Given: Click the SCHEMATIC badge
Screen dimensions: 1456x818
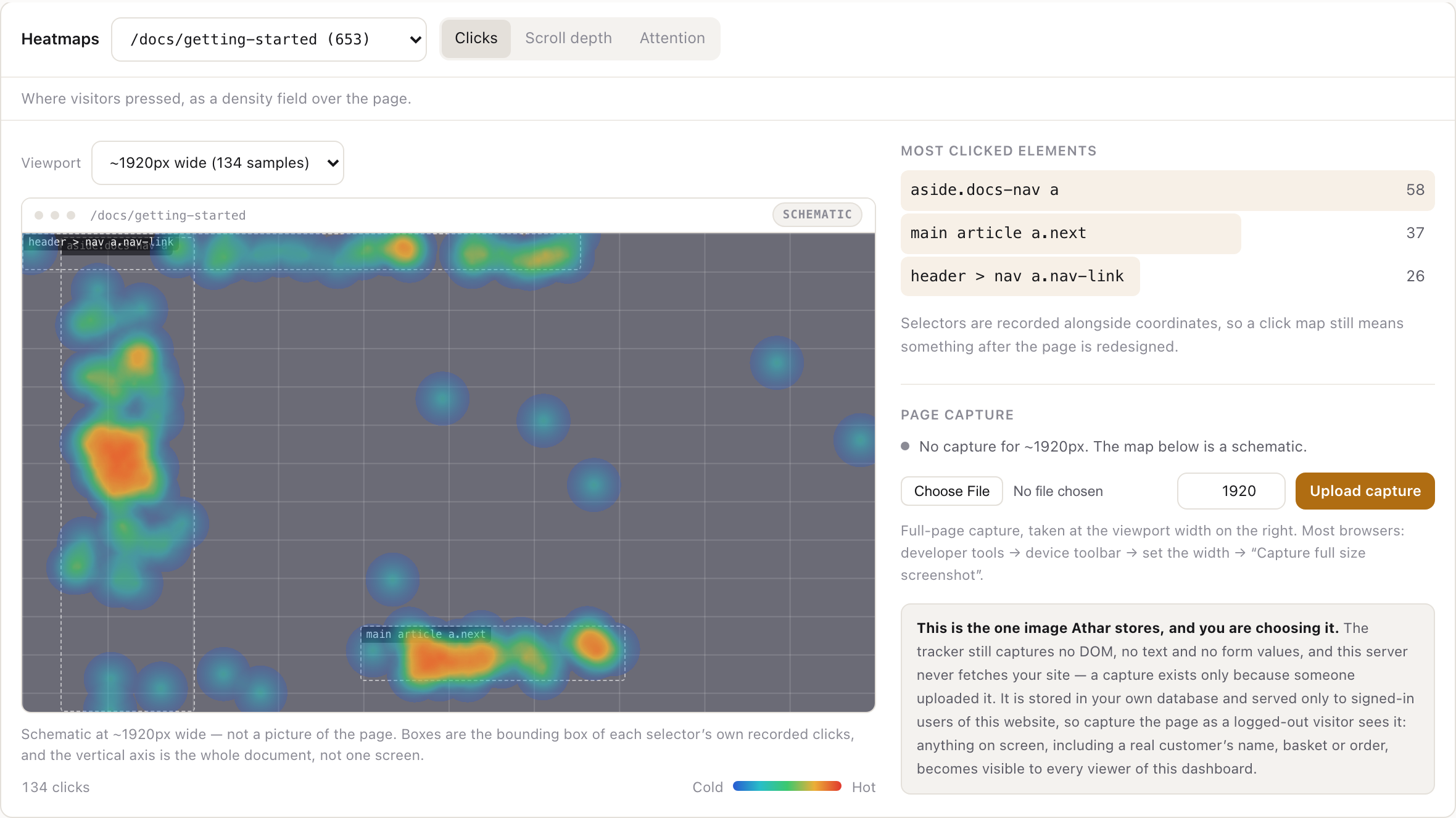Looking at the screenshot, I should (x=817, y=215).
